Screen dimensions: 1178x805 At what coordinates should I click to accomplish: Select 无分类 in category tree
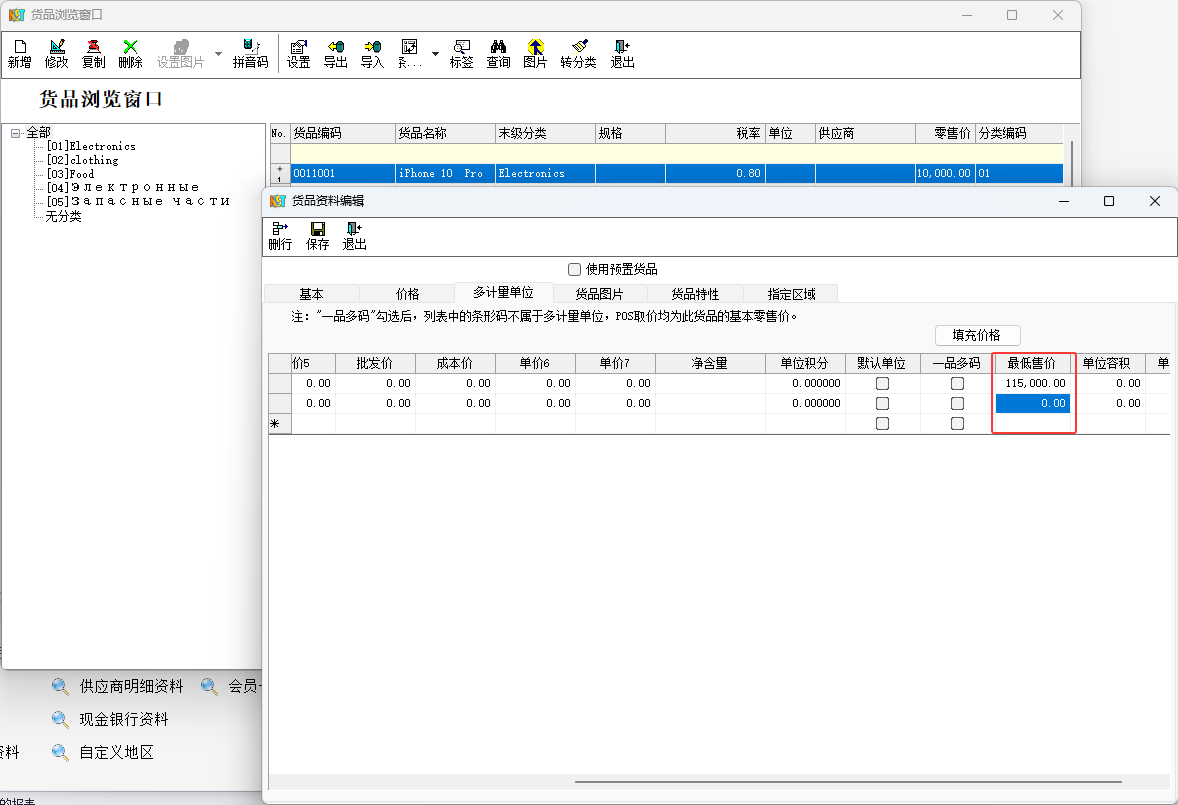[x=63, y=216]
